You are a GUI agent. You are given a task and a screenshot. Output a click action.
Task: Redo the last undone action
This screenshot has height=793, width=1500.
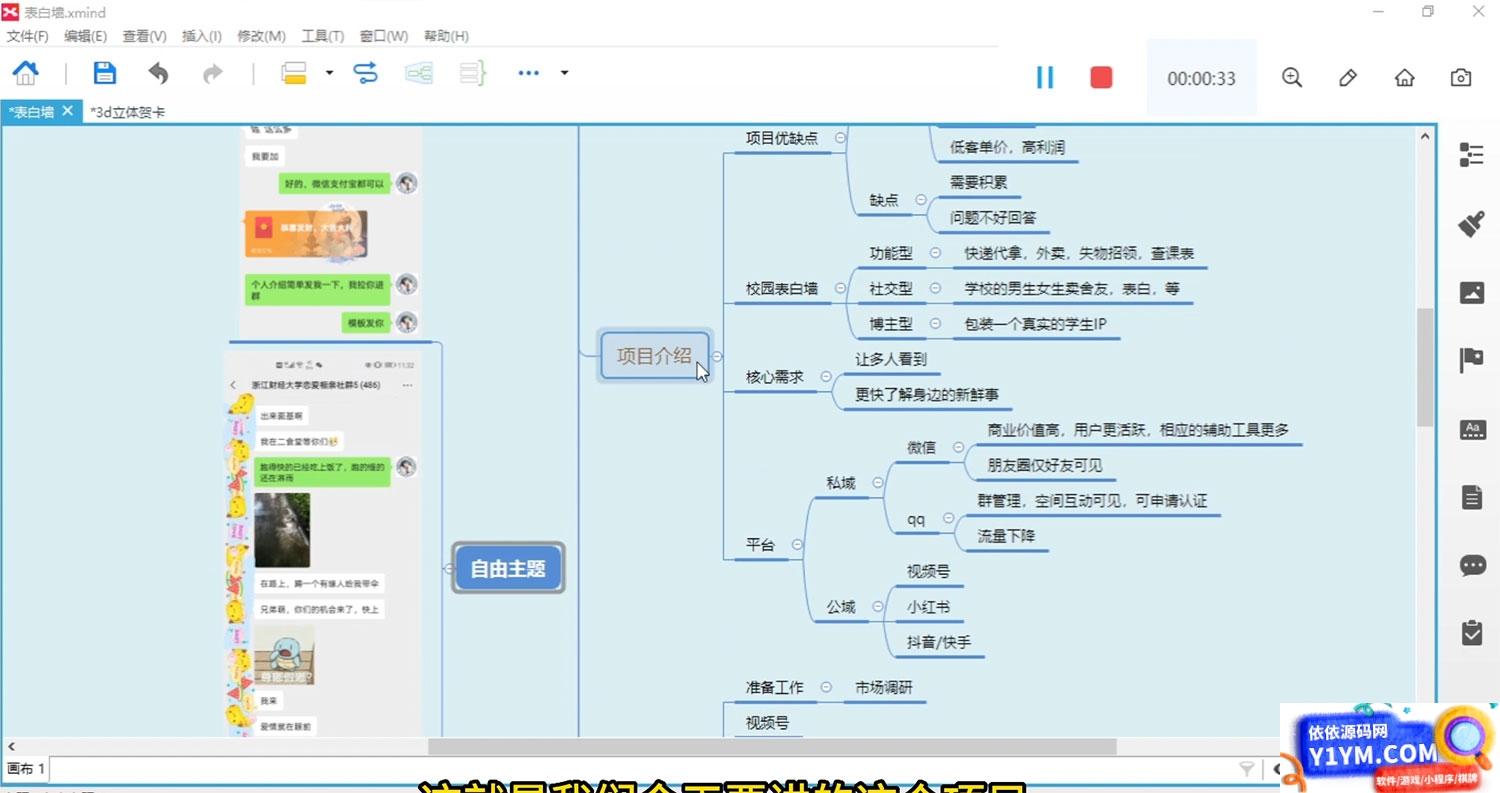(212, 73)
